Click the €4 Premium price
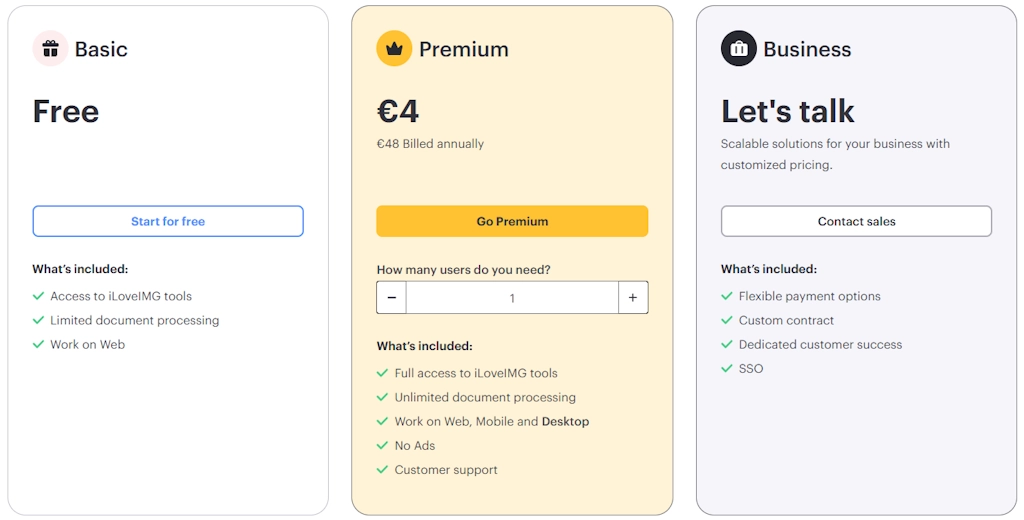Screen dimensions: 1024x520 click(398, 111)
